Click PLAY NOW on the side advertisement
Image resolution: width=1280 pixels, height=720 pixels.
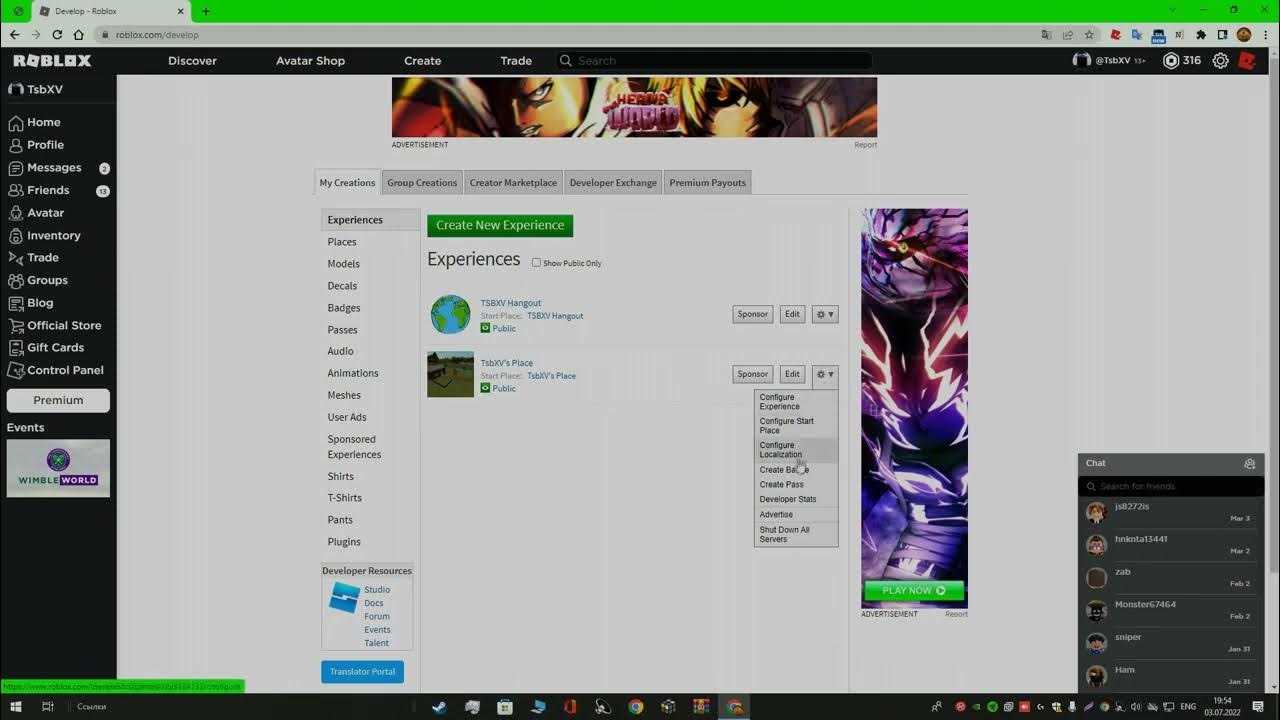(x=914, y=591)
